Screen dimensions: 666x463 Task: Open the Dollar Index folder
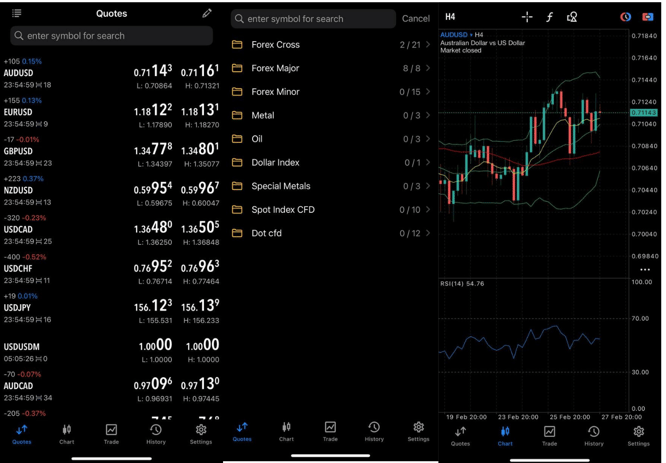[331, 162]
